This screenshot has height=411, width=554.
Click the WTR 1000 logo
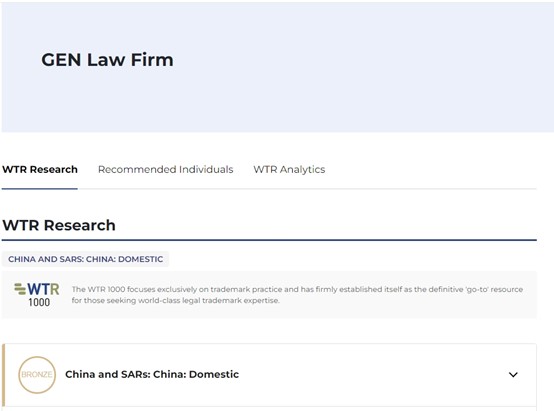(37, 294)
